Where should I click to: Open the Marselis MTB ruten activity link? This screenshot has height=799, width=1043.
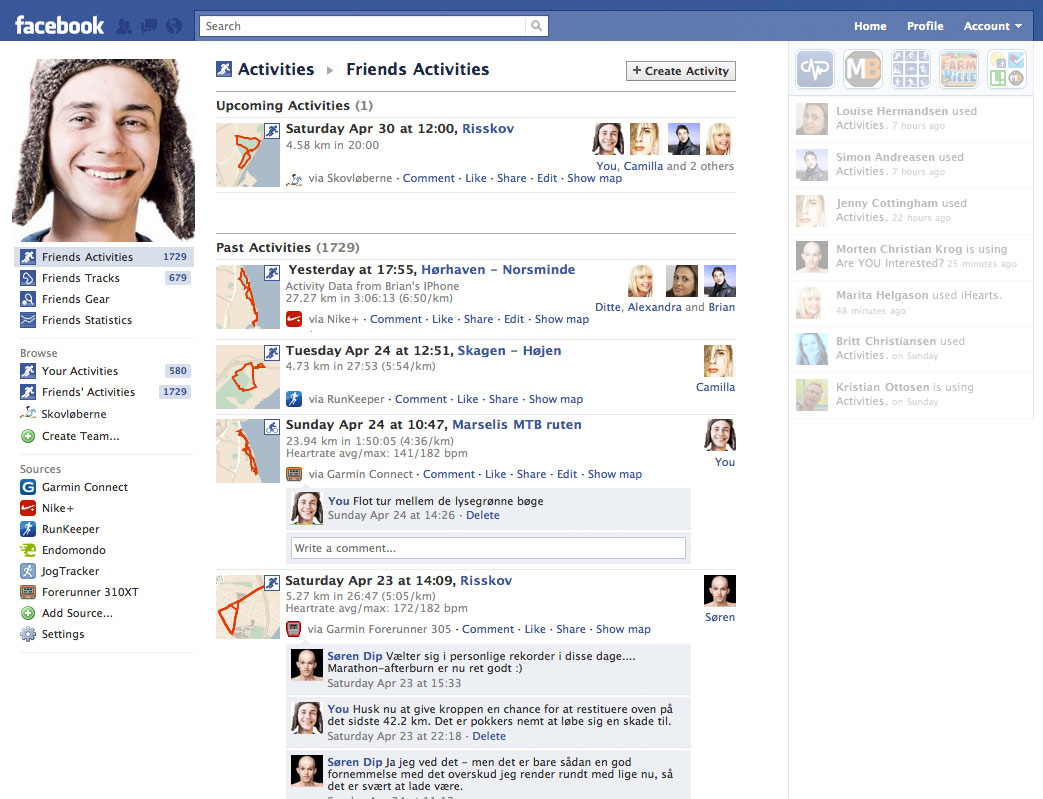[x=516, y=425]
